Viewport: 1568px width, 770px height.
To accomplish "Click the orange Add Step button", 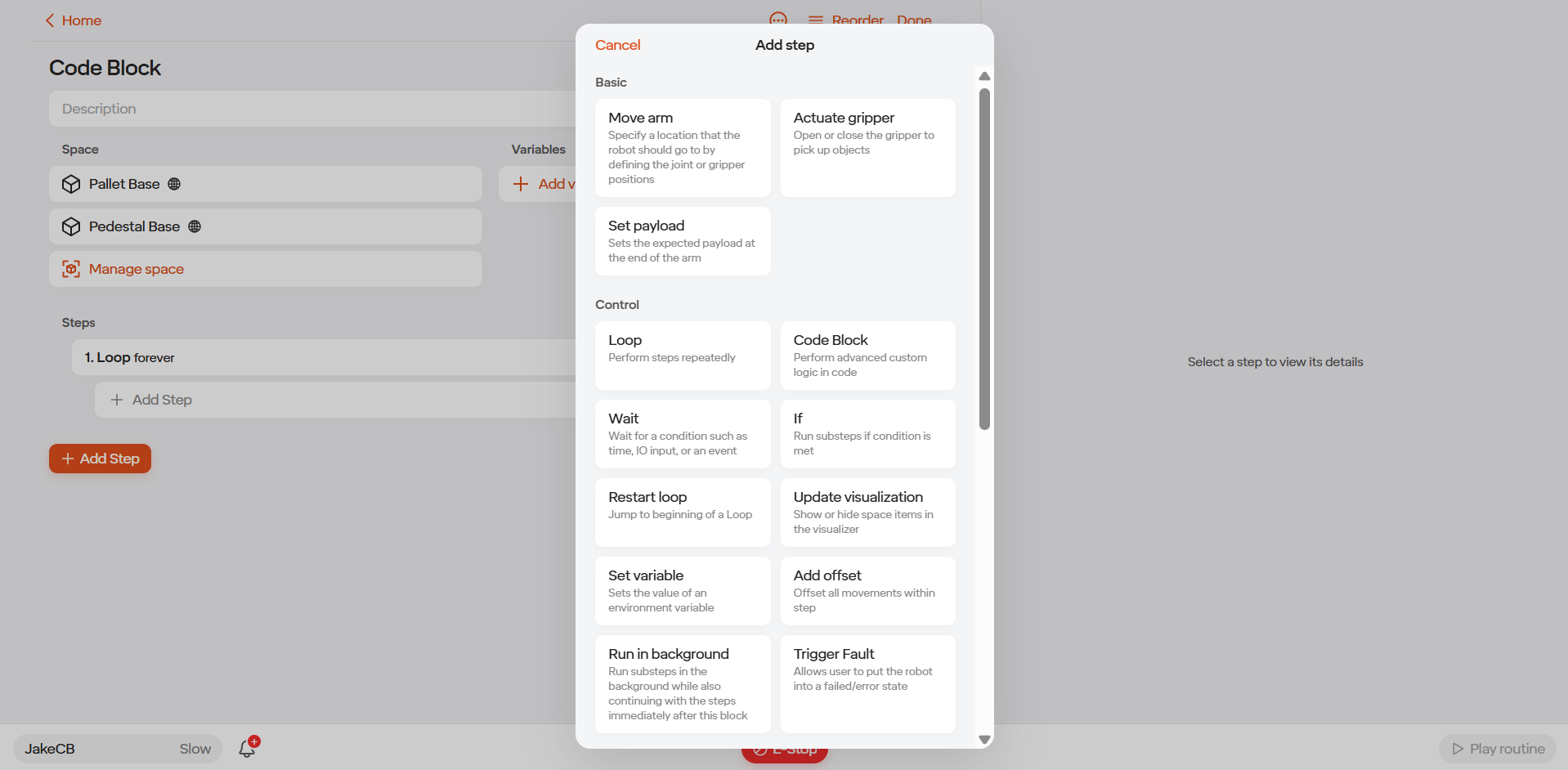I will 100,459.
